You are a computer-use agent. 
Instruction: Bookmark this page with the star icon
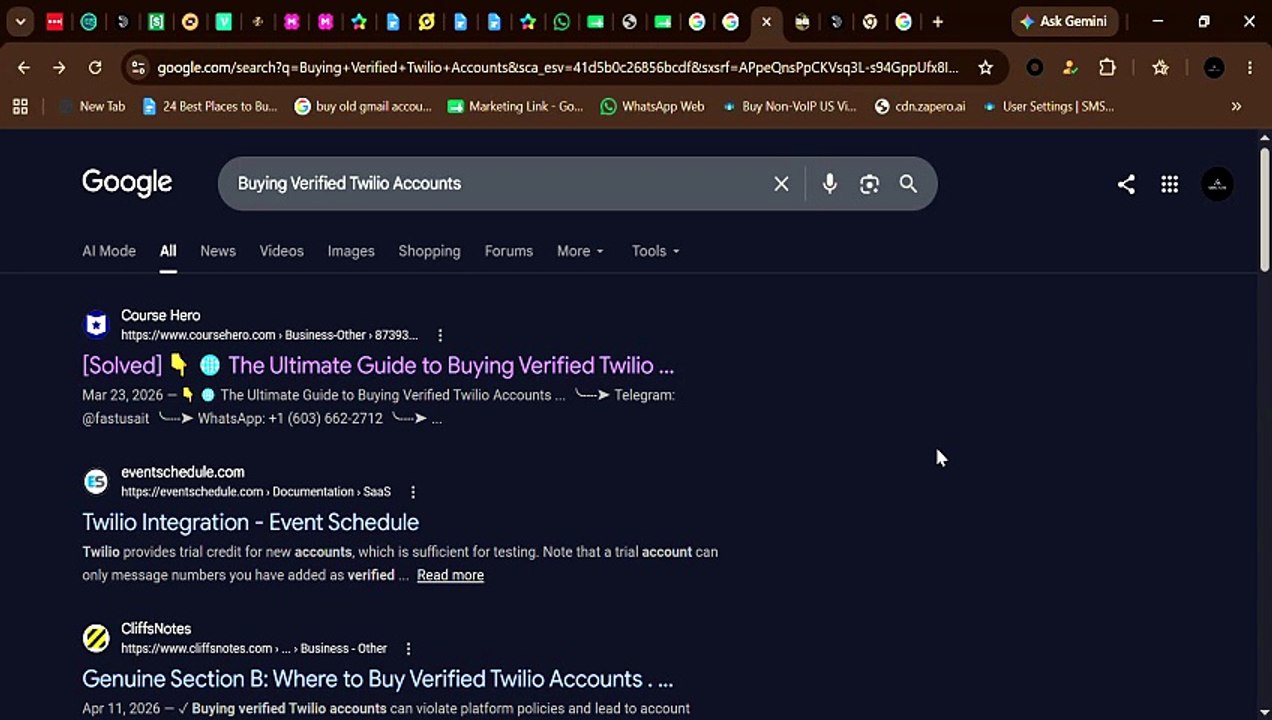[x=985, y=67]
